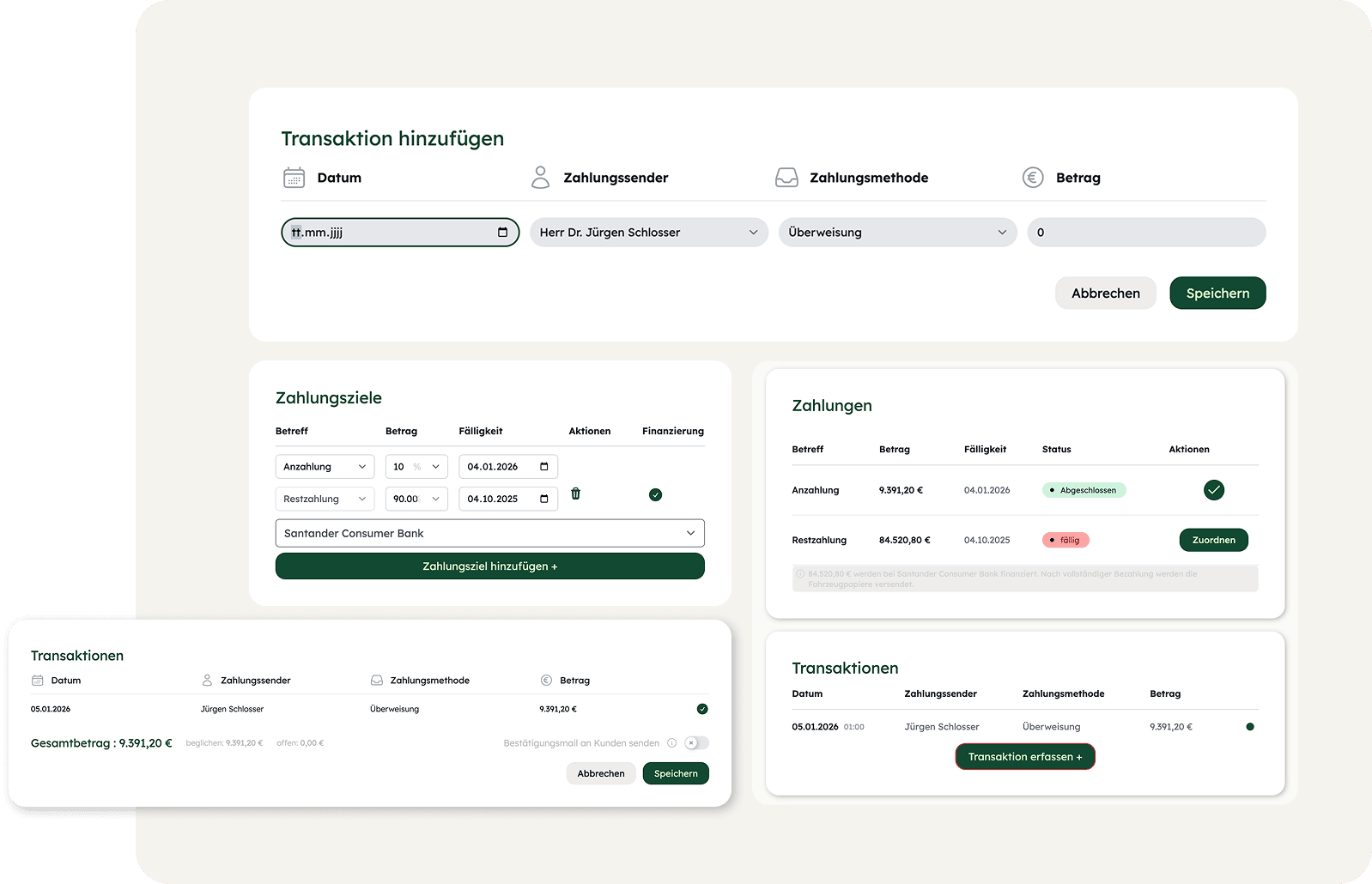The height and width of the screenshot is (884, 1372).
Task: Click calendar icon in Anzahlung Fälligkeit field
Action: coord(543,467)
